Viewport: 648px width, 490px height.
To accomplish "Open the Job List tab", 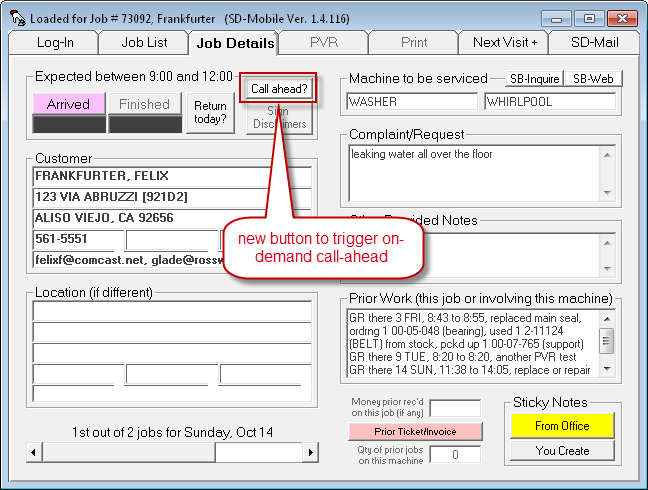I will [144, 42].
